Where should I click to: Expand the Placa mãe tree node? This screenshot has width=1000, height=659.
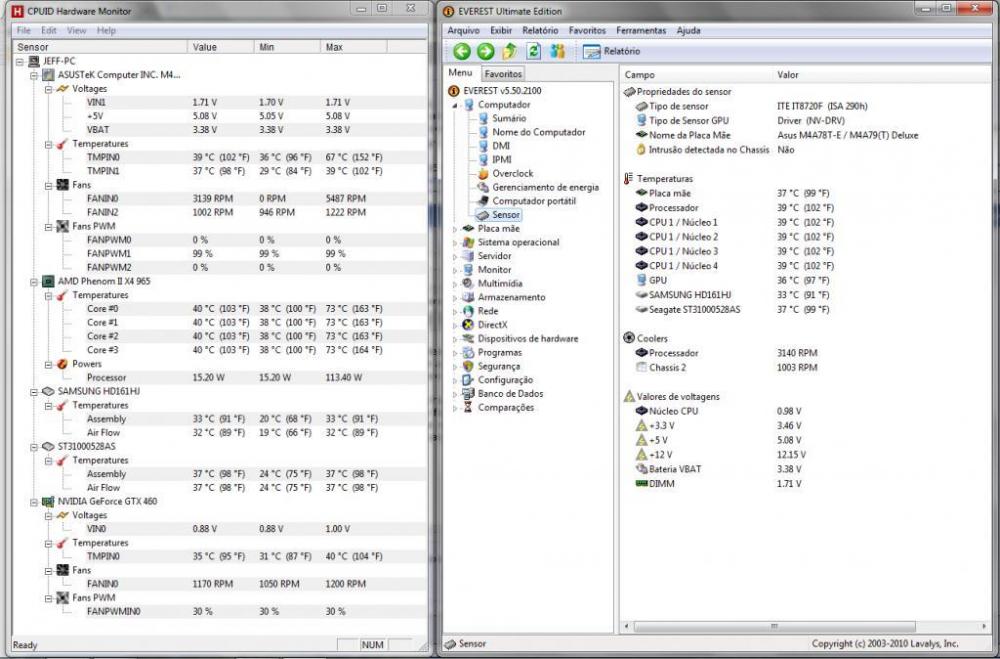455,229
